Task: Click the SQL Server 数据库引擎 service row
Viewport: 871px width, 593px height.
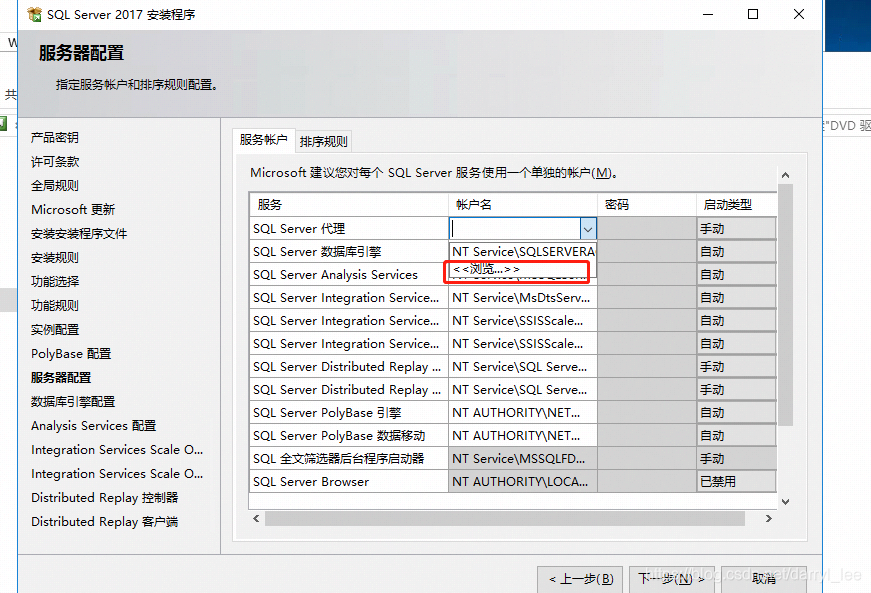Action: (x=349, y=252)
